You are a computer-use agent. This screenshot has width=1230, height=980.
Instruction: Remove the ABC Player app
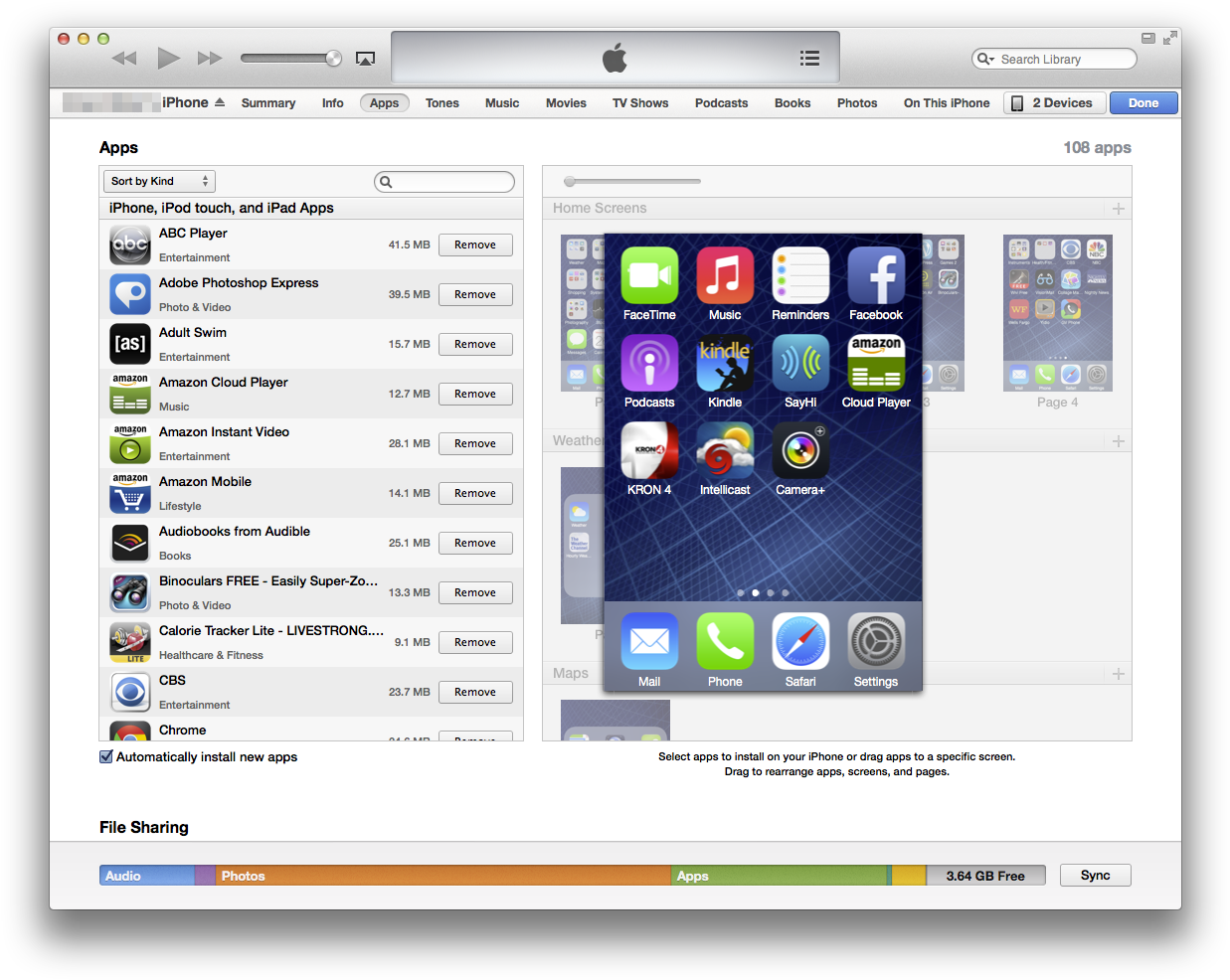click(x=475, y=245)
